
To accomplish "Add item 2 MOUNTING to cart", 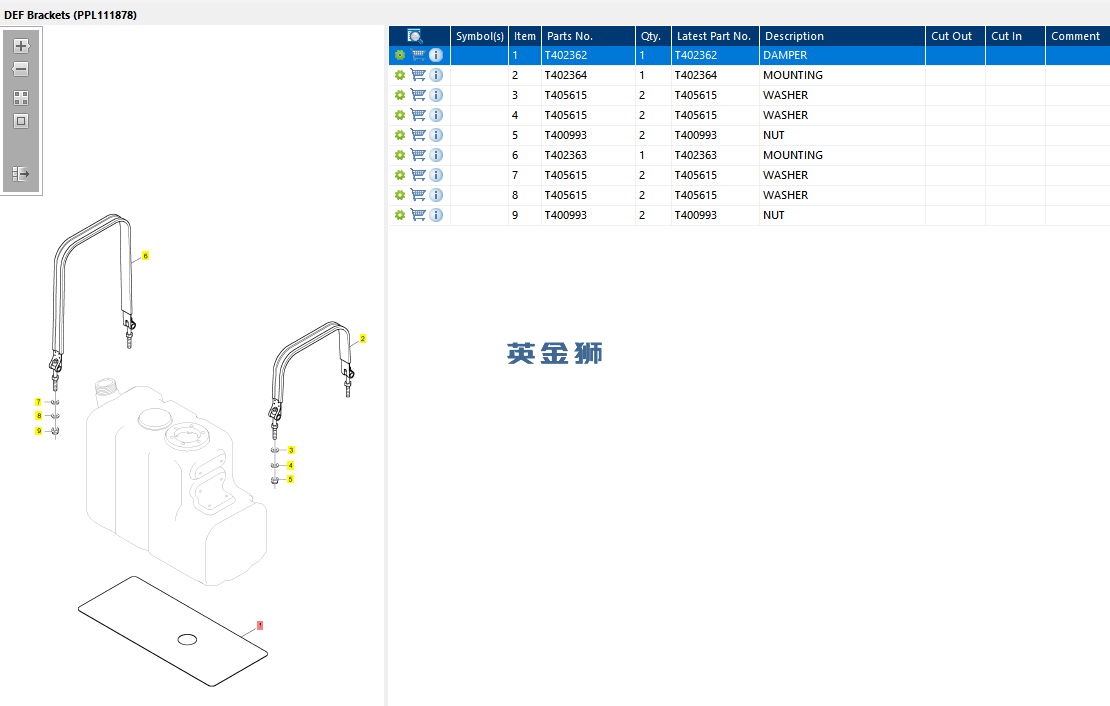I will click(418, 75).
